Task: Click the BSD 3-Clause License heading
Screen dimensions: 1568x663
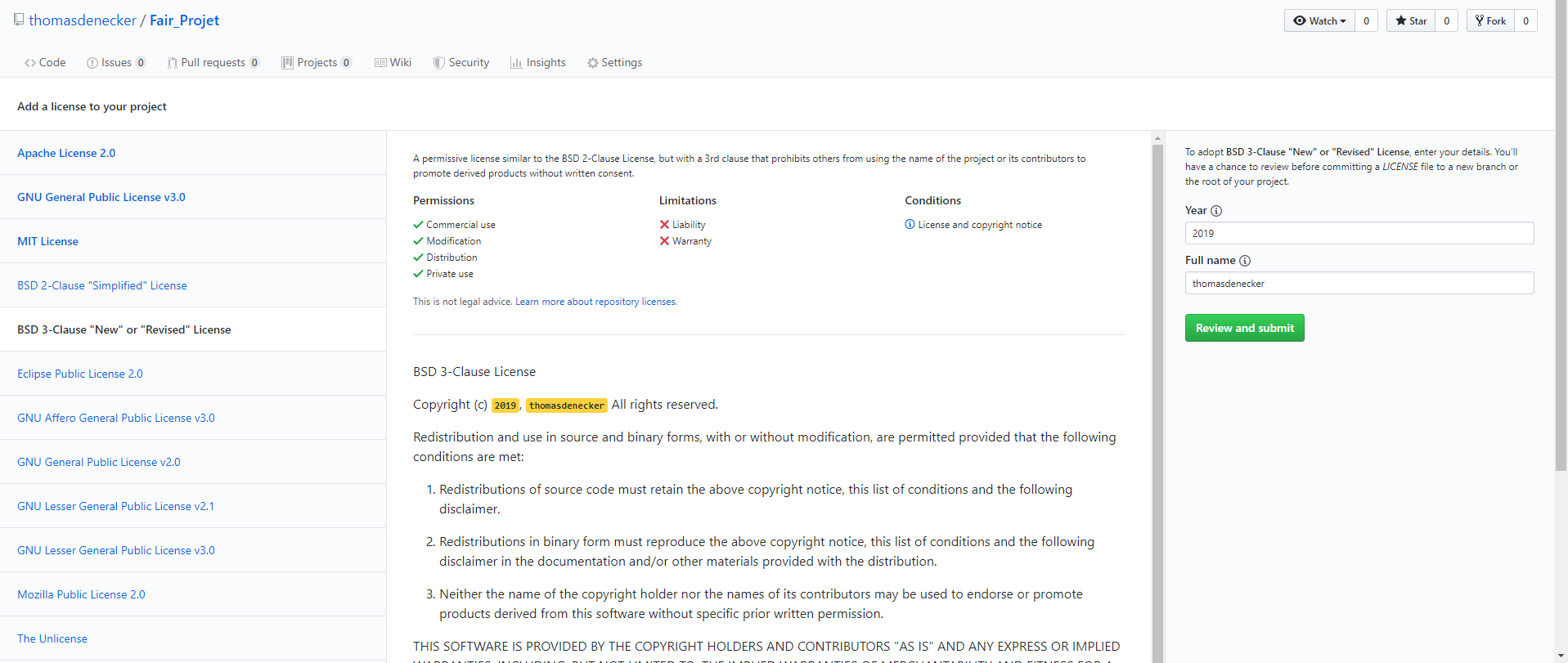Action: (x=474, y=372)
